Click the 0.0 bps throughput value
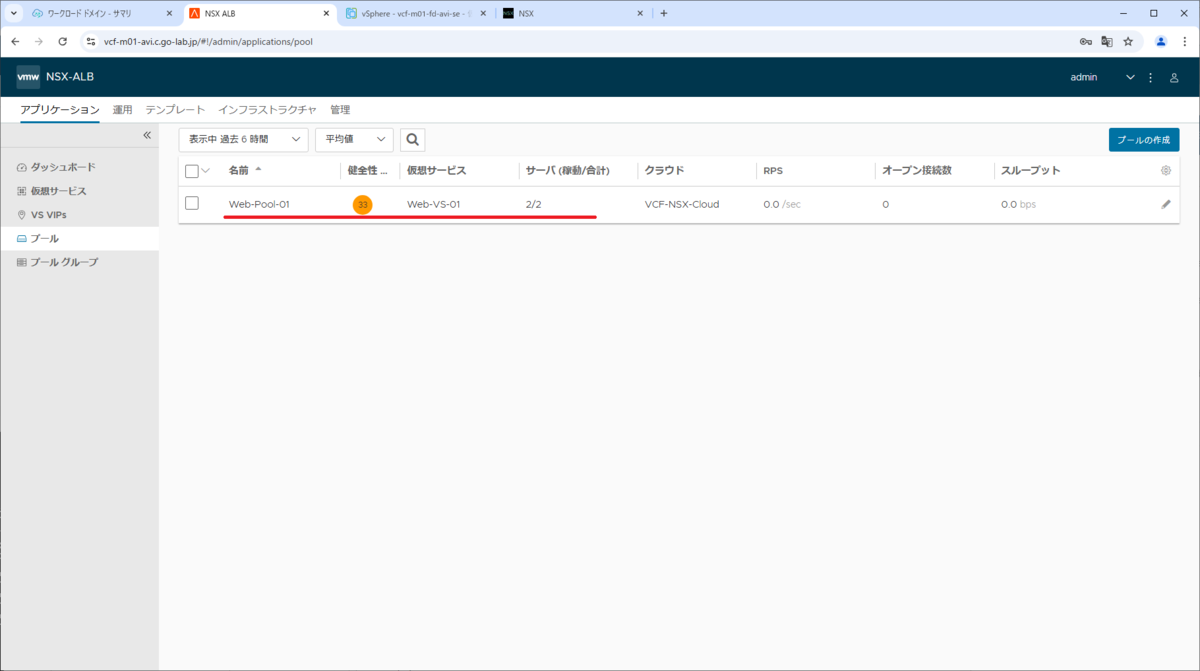Viewport: 1200px width, 671px height. (x=1018, y=204)
